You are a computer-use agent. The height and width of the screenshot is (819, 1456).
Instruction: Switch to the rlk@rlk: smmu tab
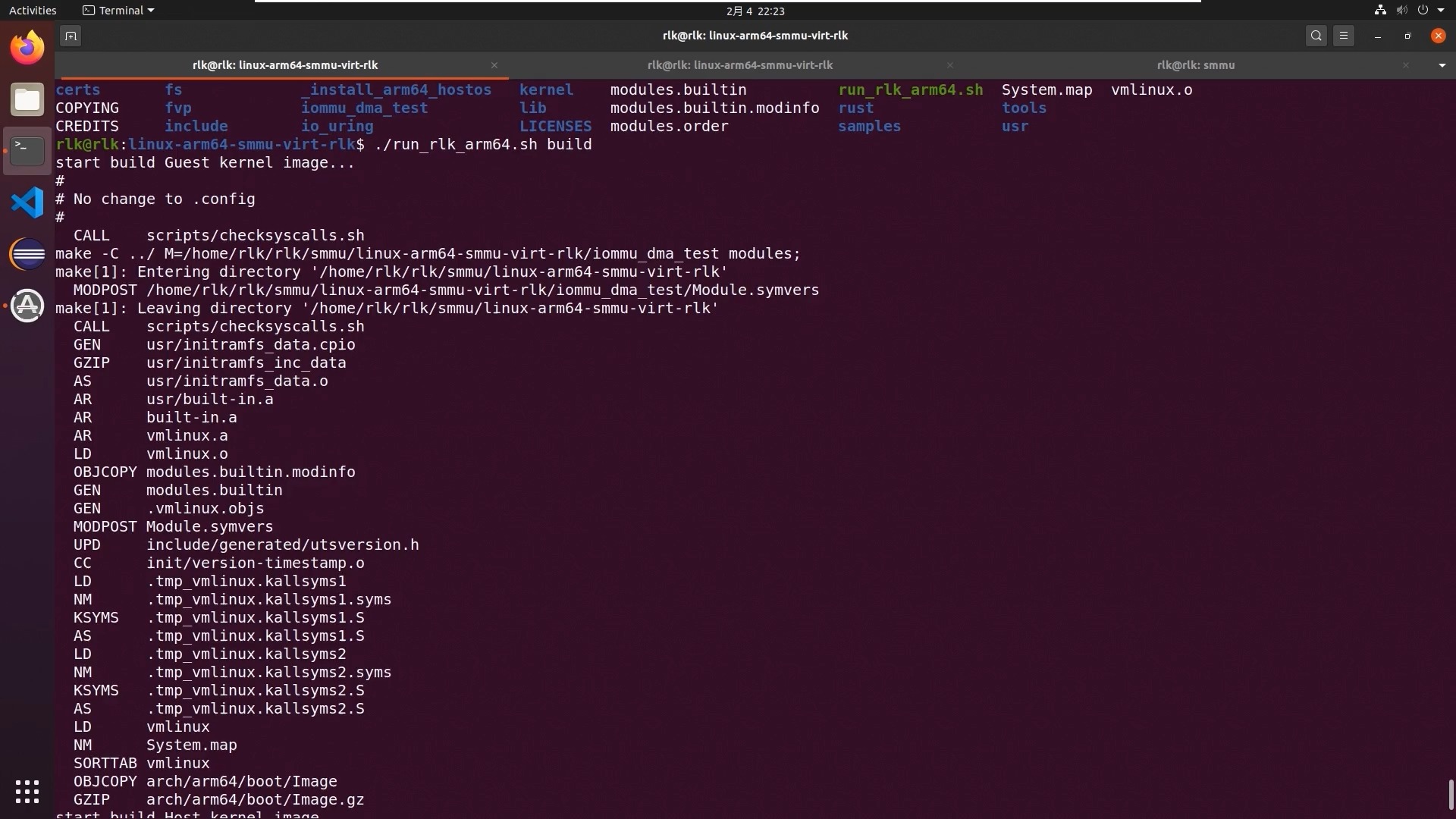point(1197,65)
